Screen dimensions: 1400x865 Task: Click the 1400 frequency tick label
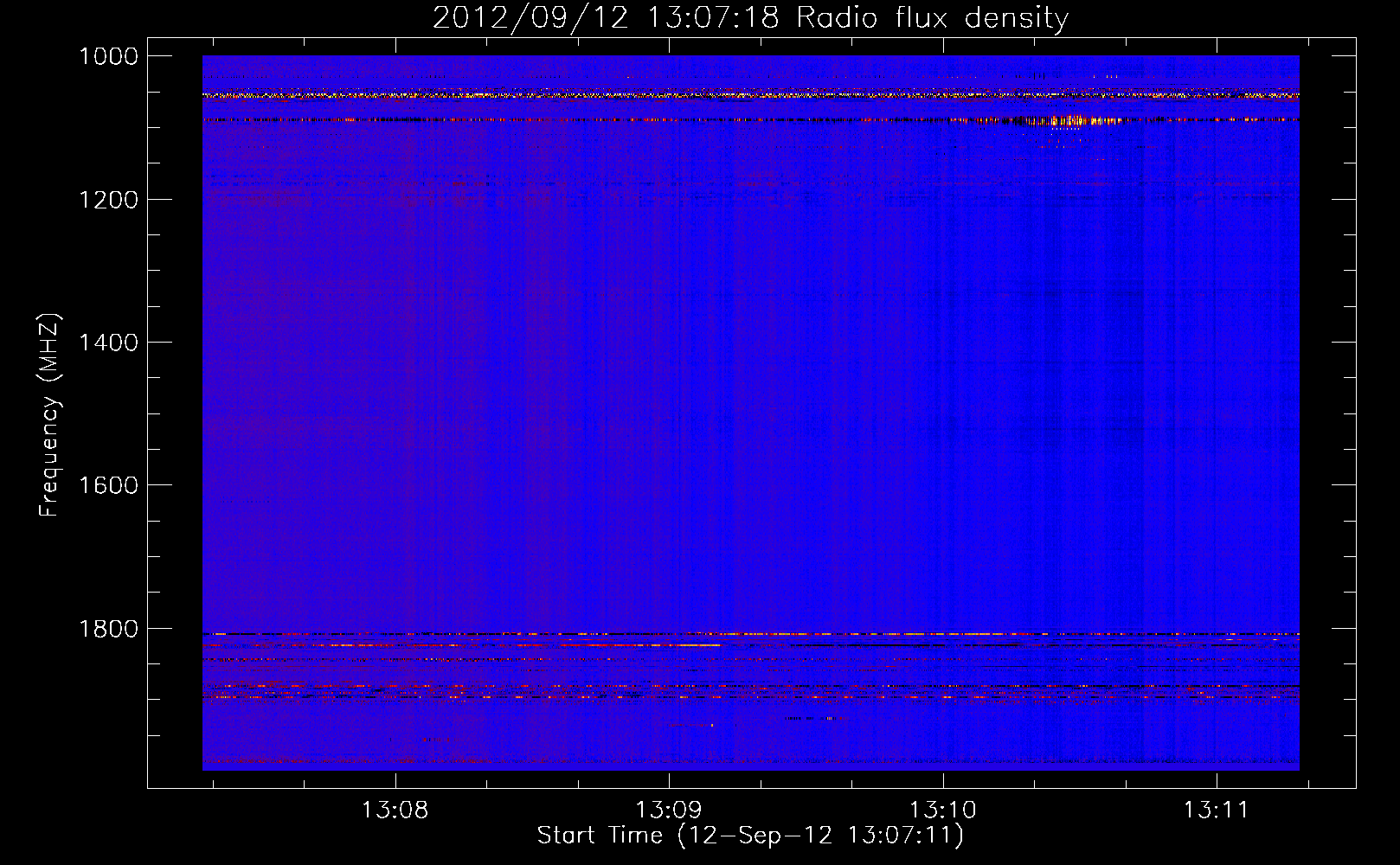tap(109, 343)
